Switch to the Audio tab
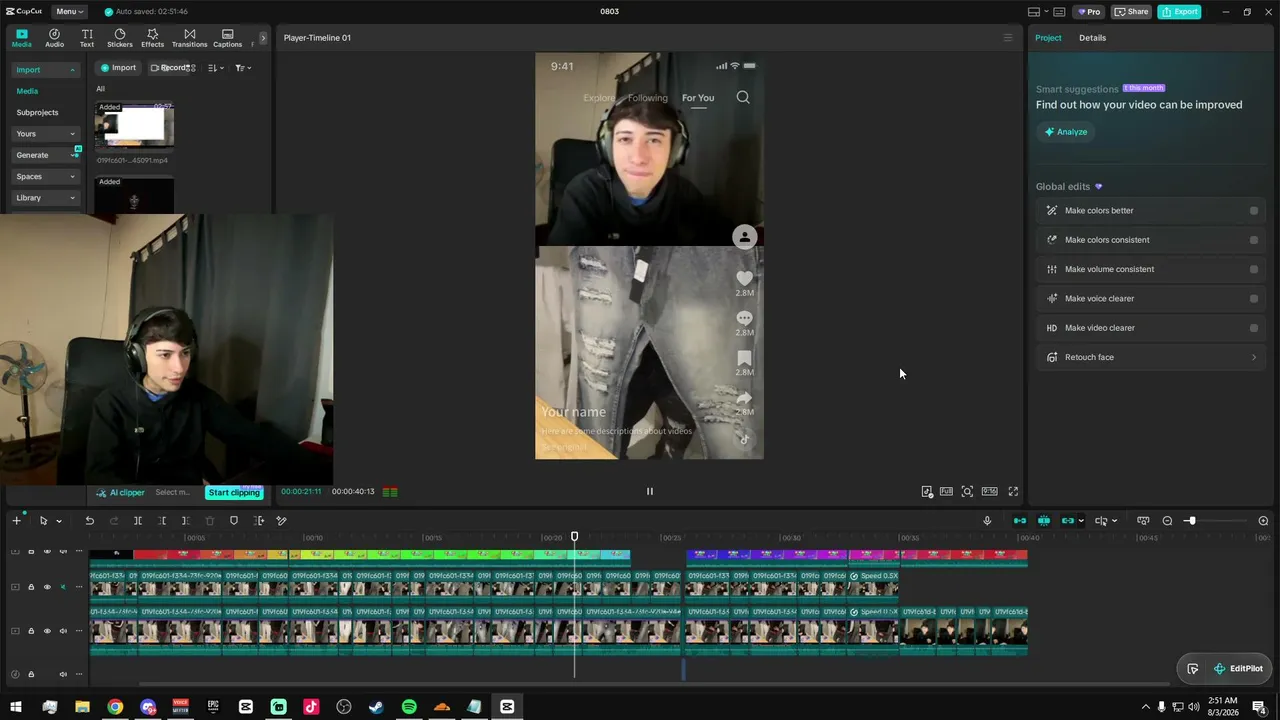The image size is (1280, 720). coord(54,38)
